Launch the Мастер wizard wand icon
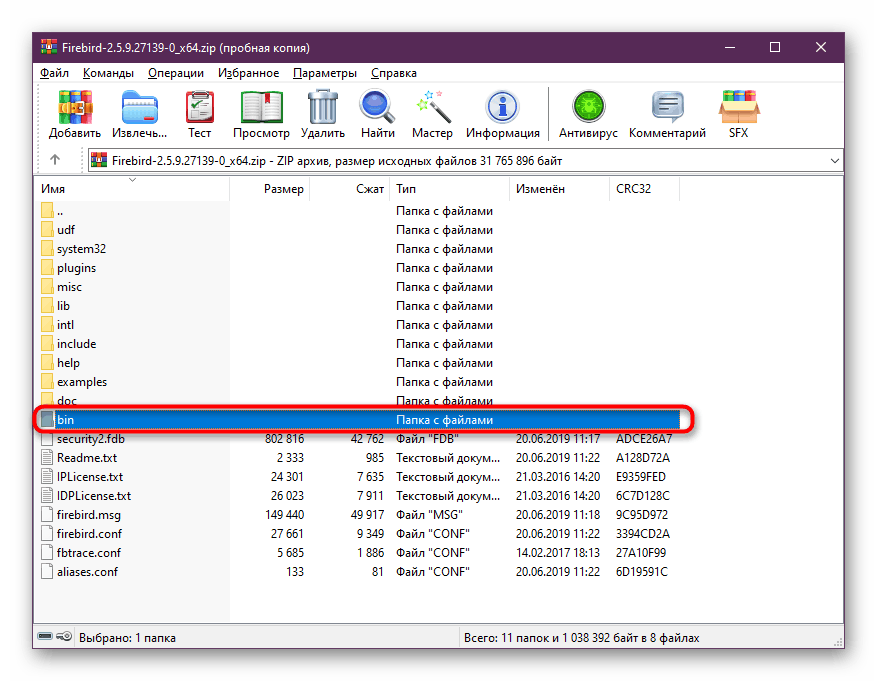Image resolution: width=877 pixels, height=681 pixels. click(x=432, y=107)
